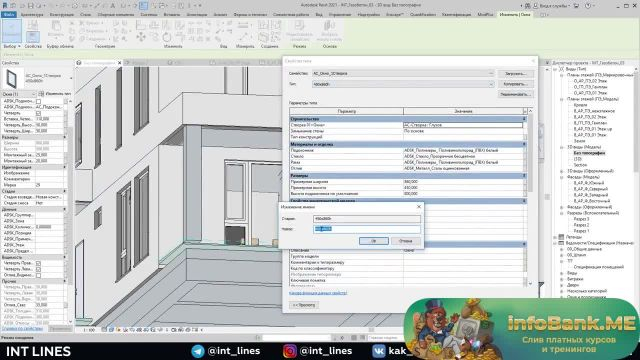Expand Фасады (Оформленный) node in project browser

pyautogui.click(x=562, y=207)
